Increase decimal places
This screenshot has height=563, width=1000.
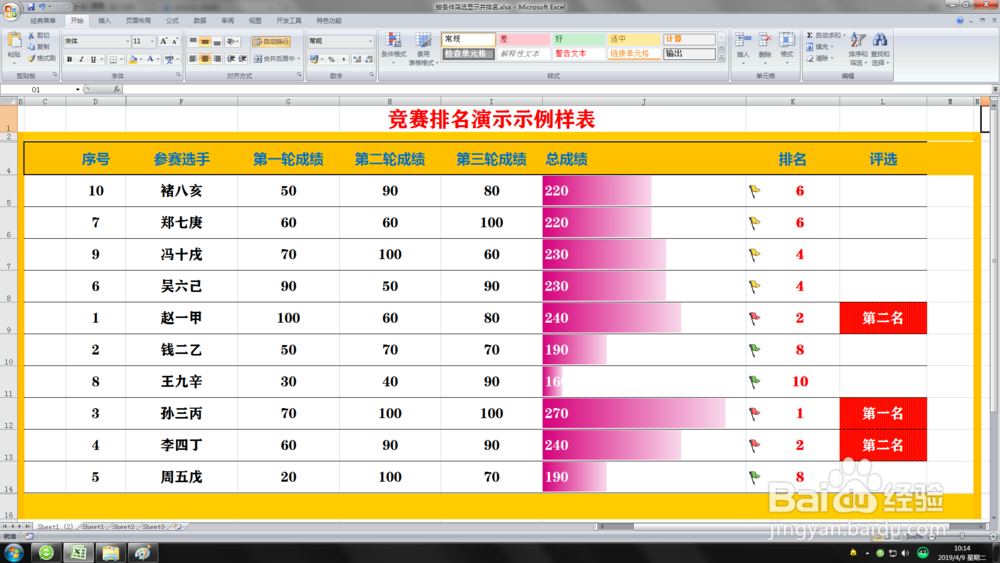pyautogui.click(x=357, y=59)
